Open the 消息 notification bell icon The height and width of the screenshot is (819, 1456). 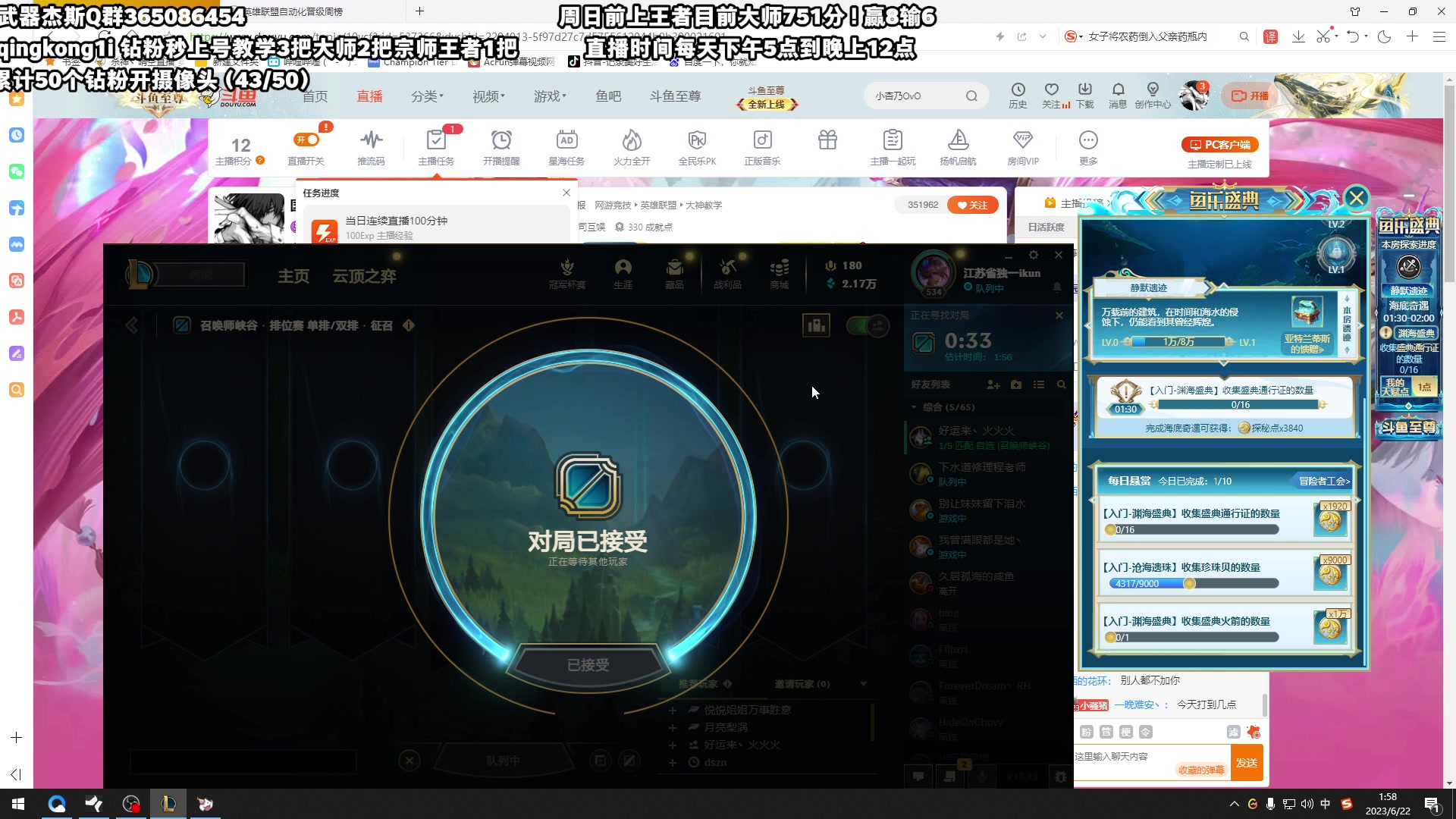[1118, 96]
